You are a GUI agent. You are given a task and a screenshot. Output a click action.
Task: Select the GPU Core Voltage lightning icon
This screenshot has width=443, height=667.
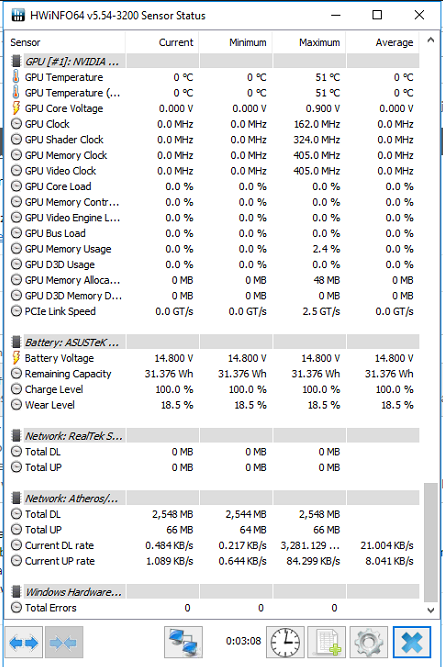tap(16, 108)
